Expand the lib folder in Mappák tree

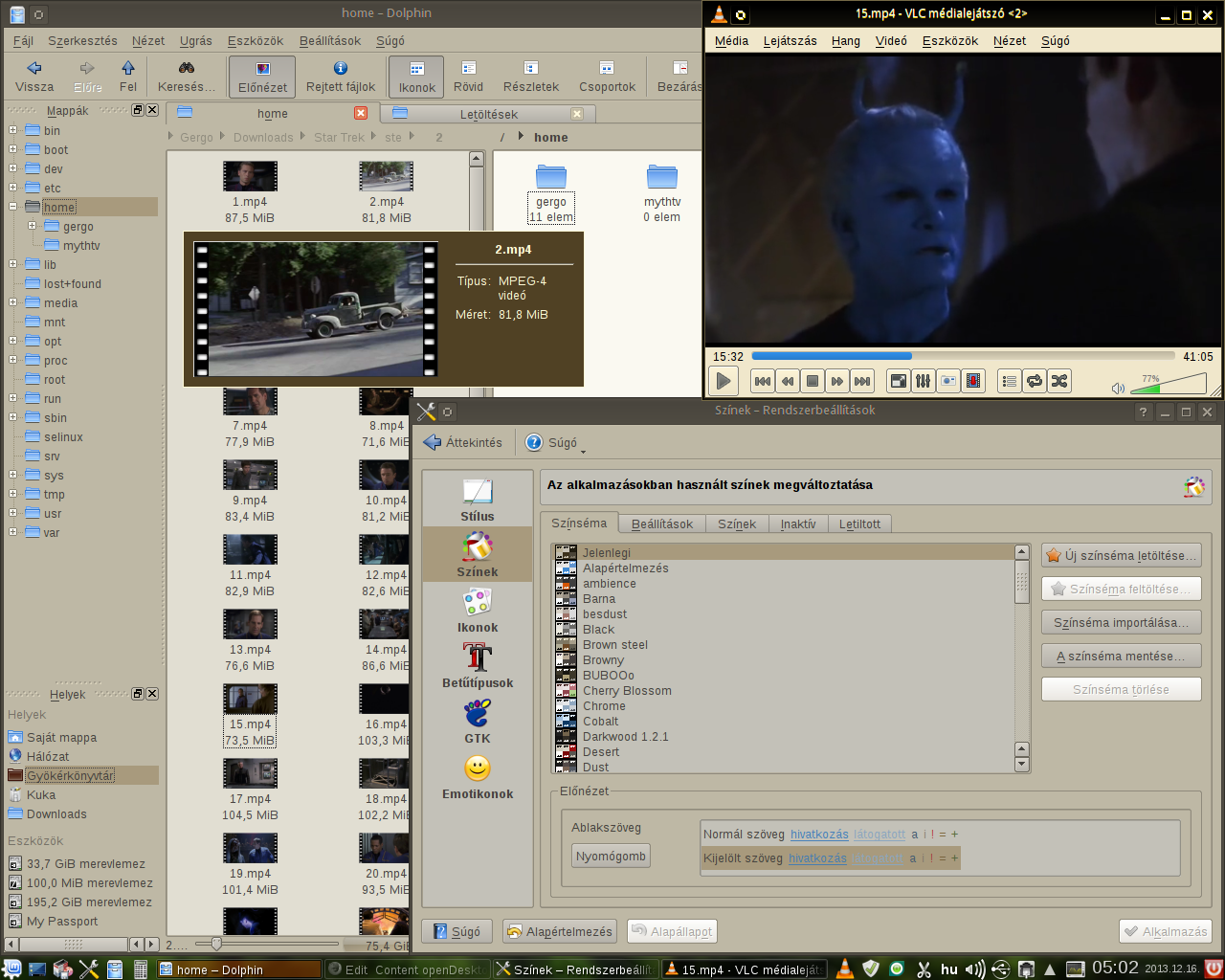point(12,264)
